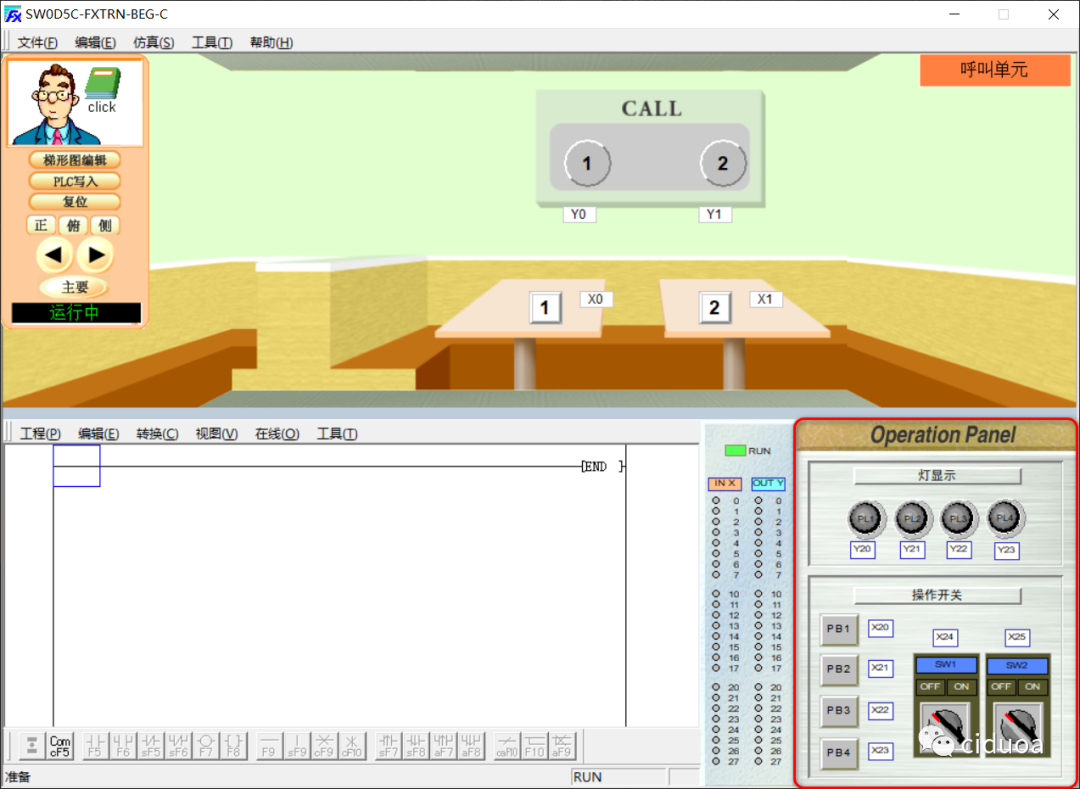Click the F5 normally-open contact icon
Viewport: 1080px width, 789px height.
95,746
